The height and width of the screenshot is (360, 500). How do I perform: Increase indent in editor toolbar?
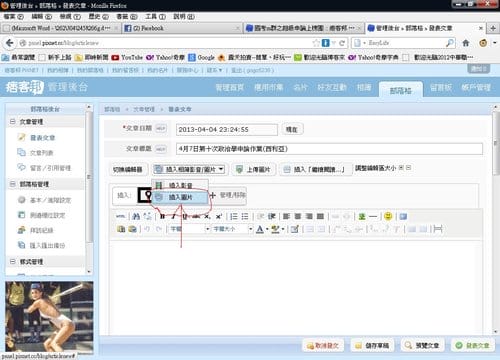click(272, 216)
